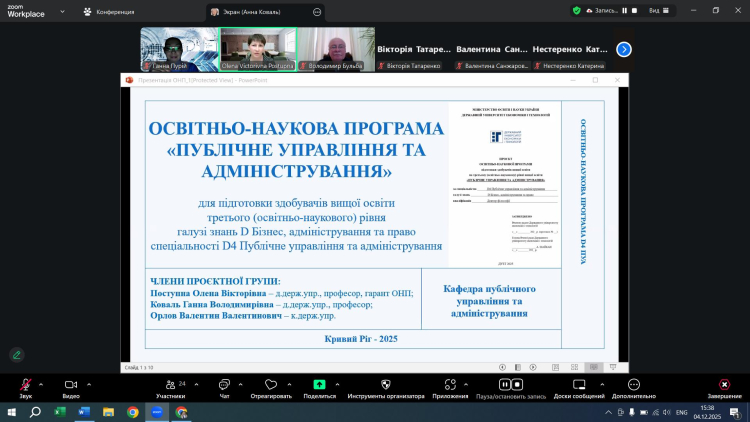Select Olena Postupna's video thumbnail

(x=258, y=48)
